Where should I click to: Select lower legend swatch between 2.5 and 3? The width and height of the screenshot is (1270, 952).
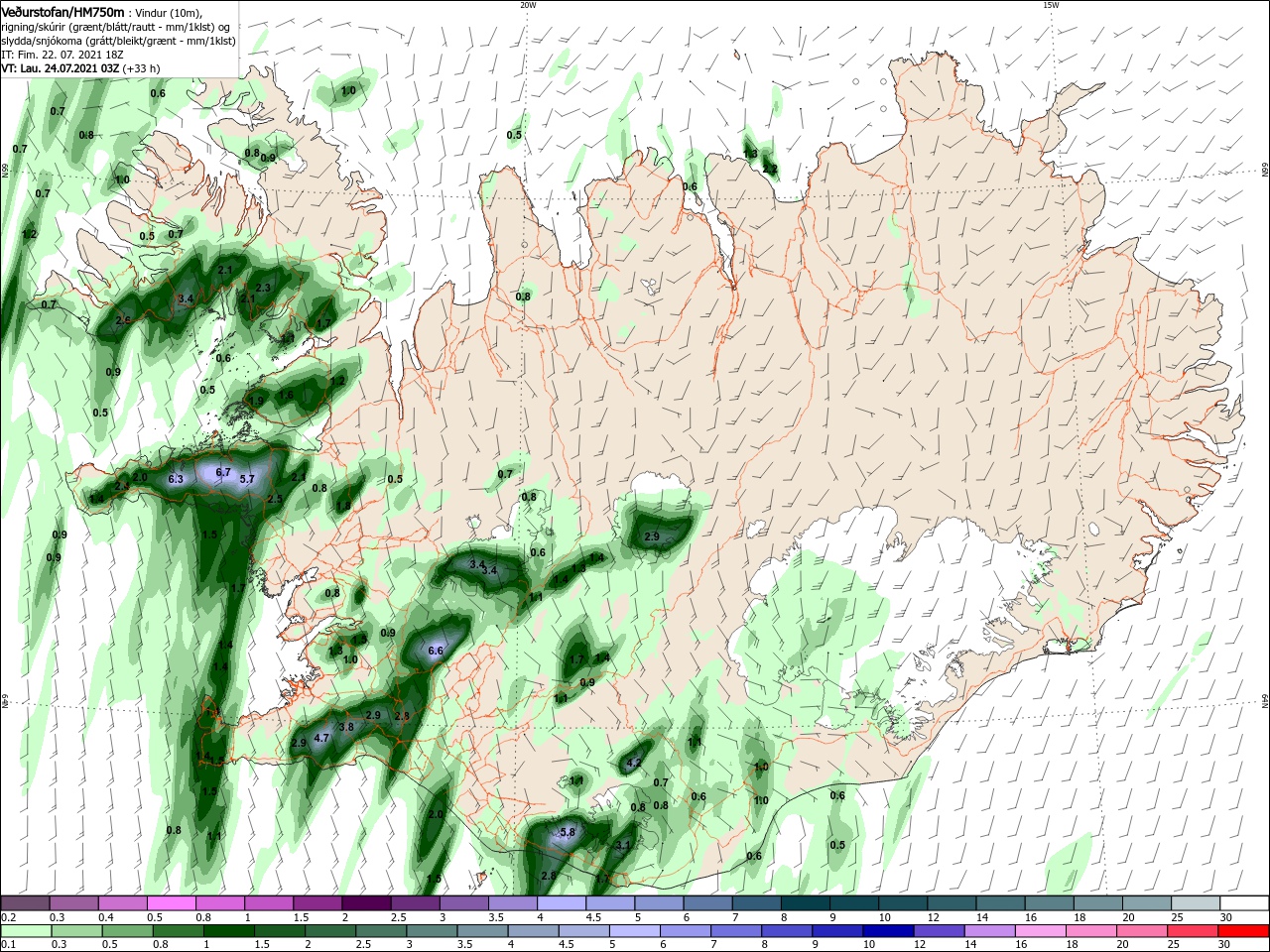coord(382,930)
